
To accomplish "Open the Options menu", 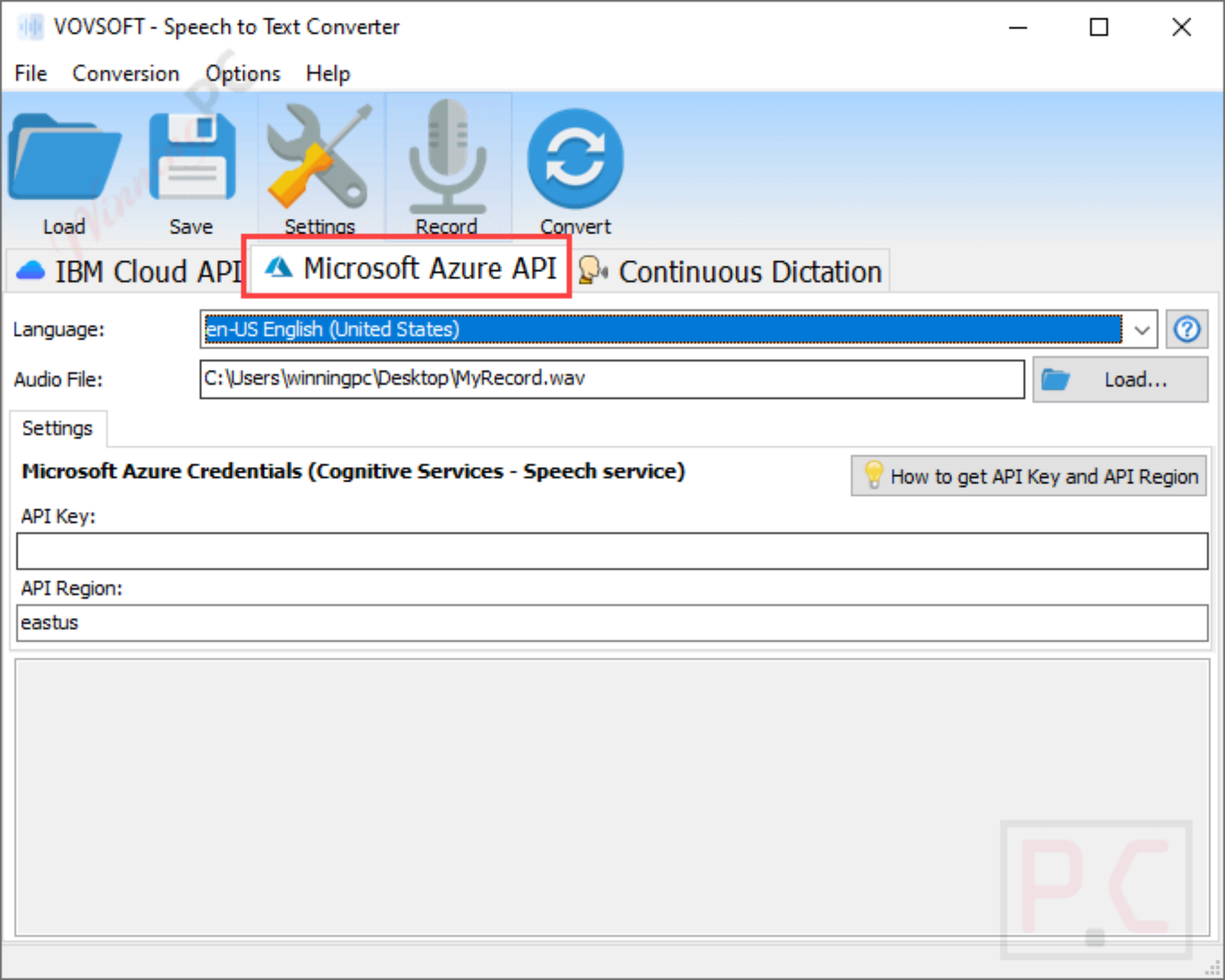I will point(243,74).
